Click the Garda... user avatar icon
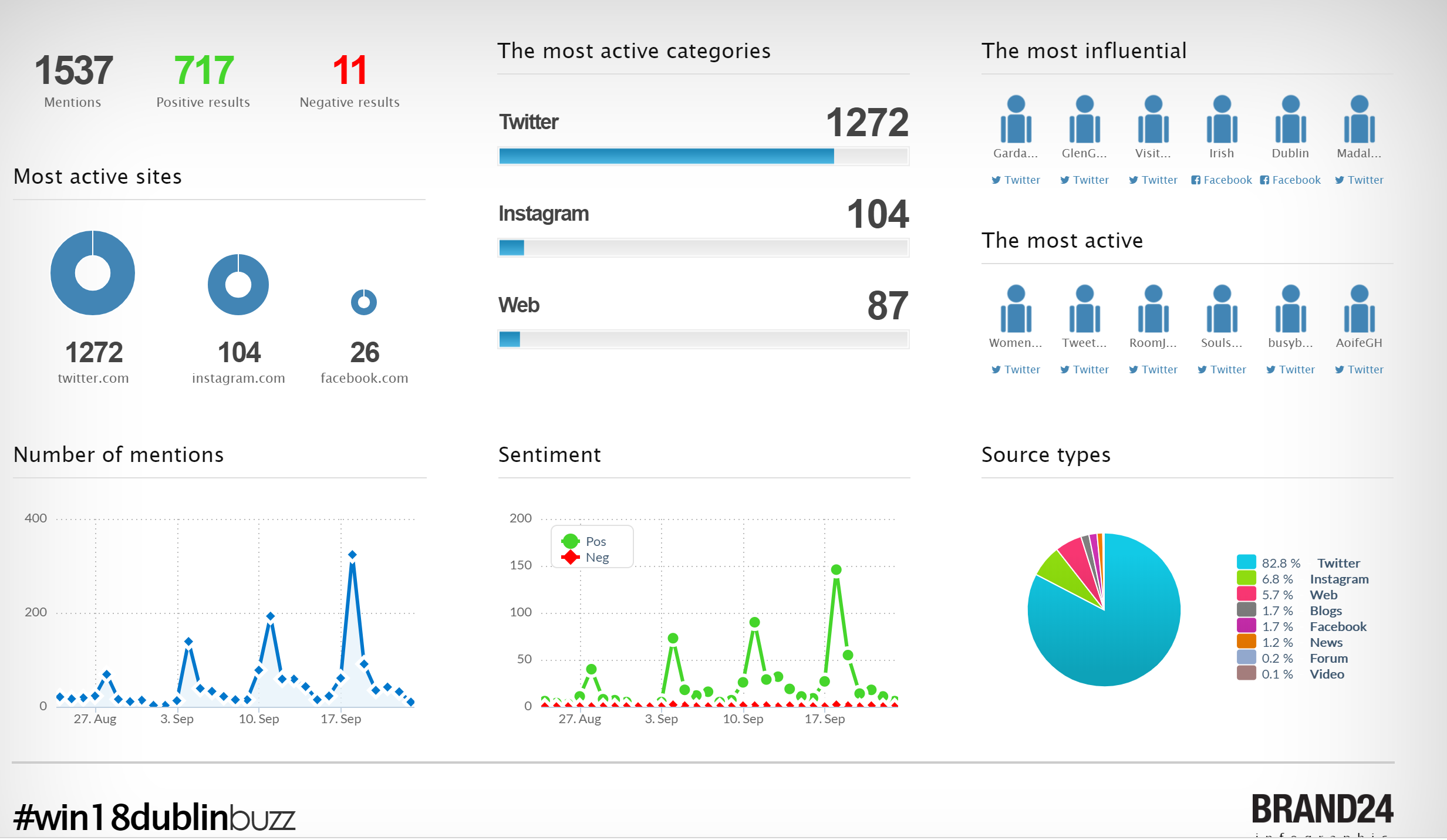The height and width of the screenshot is (840, 1447). click(1016, 119)
